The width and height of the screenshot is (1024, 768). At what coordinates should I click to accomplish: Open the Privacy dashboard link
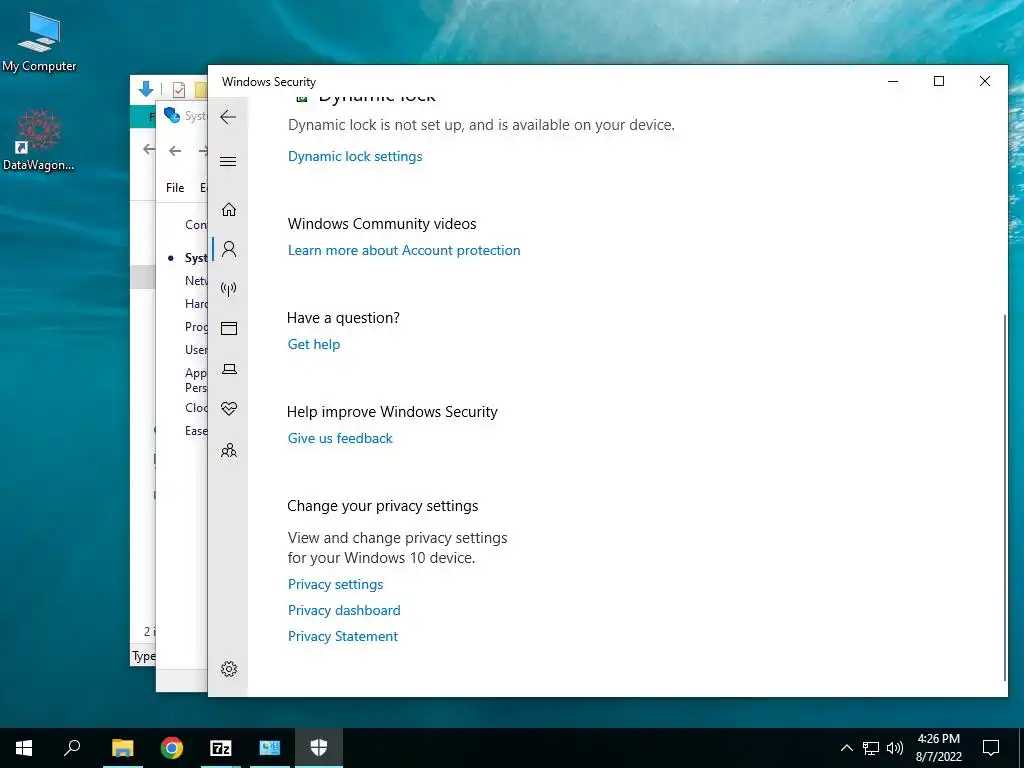(344, 610)
